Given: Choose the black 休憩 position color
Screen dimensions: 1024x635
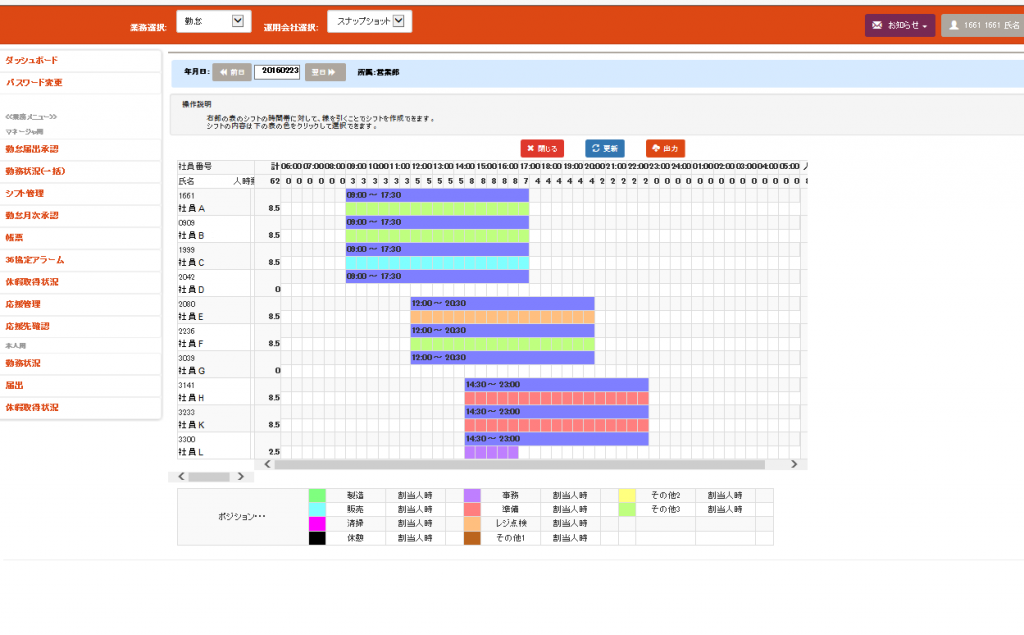Looking at the screenshot, I should 317,538.
